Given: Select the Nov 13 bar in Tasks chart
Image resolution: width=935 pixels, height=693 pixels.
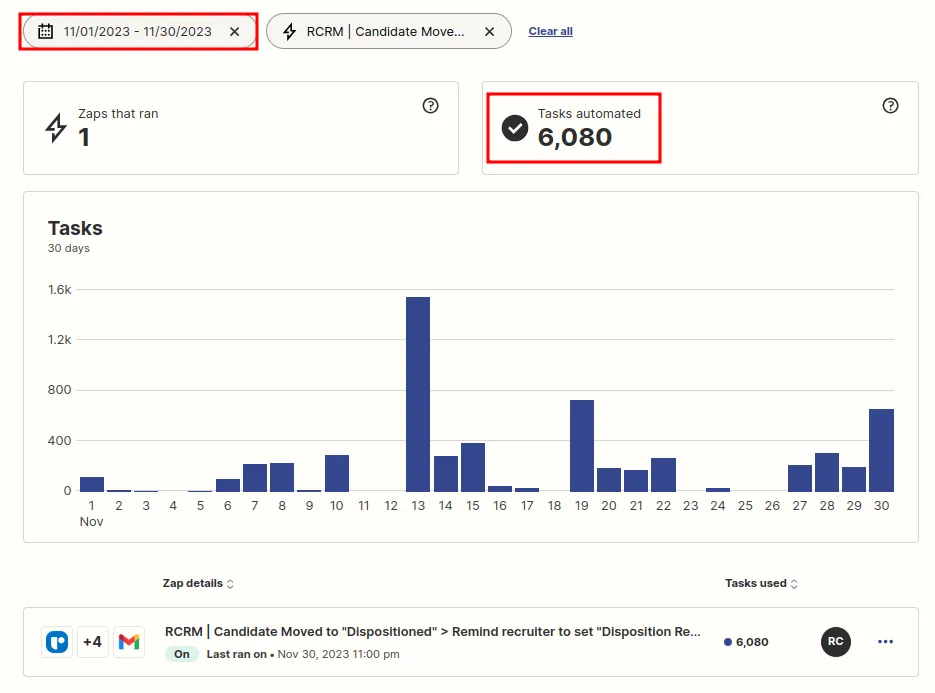Looking at the screenshot, I should point(418,394).
